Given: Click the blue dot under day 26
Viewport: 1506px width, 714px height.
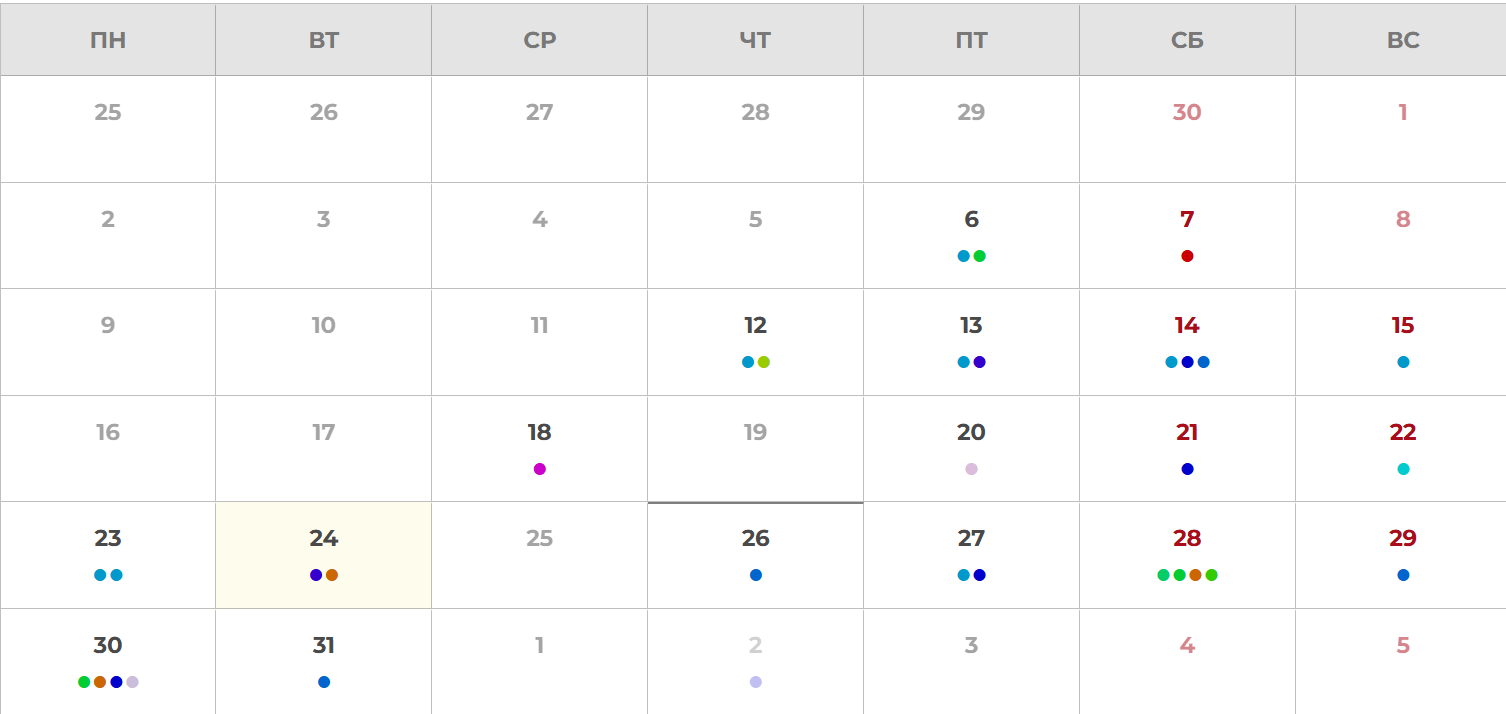Looking at the screenshot, I should (x=756, y=575).
